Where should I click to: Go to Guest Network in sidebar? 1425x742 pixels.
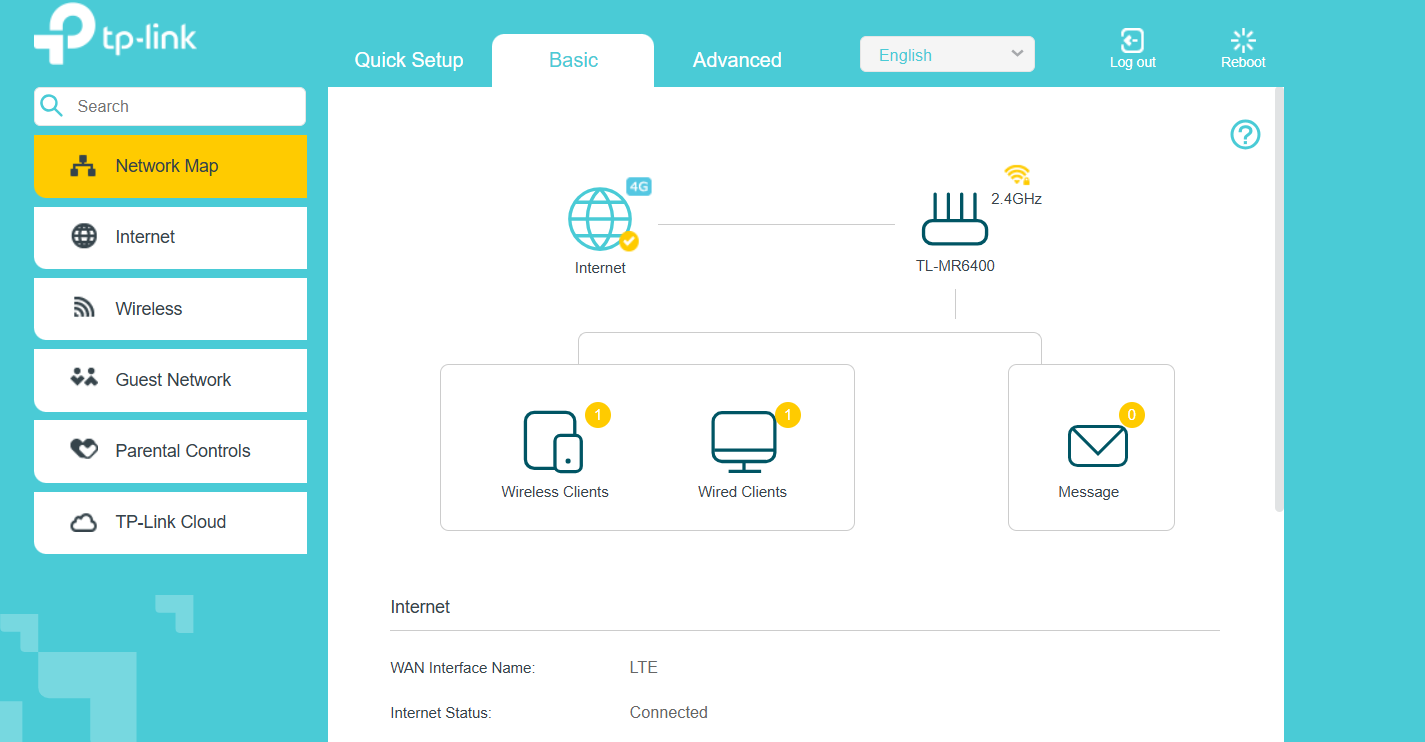coord(170,380)
